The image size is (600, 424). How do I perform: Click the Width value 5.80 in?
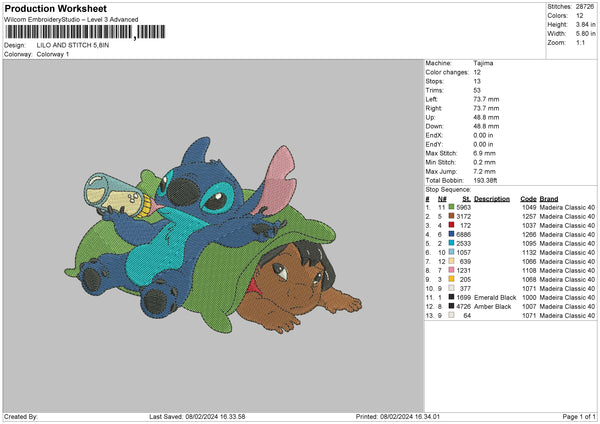click(x=585, y=34)
